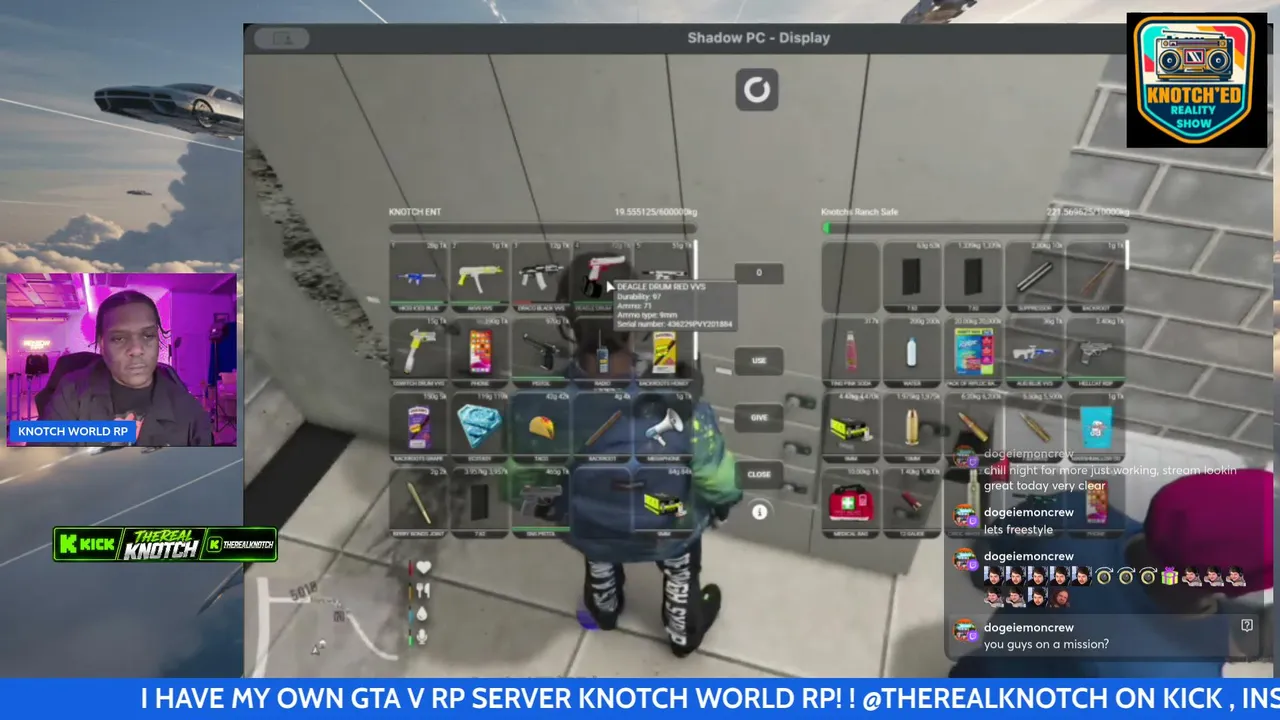Select the AUG Blue VVS rifle
1280x720 pixels.
1034,353
